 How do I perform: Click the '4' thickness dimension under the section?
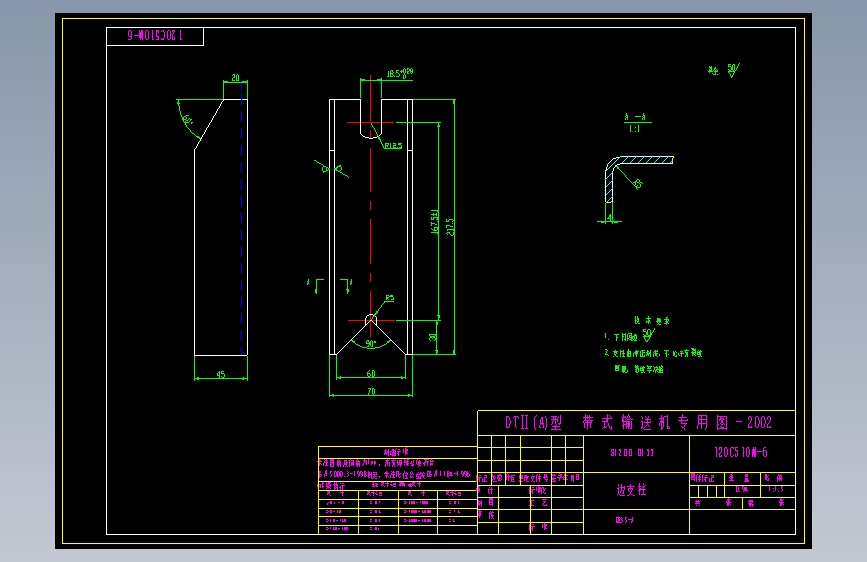pos(609,217)
